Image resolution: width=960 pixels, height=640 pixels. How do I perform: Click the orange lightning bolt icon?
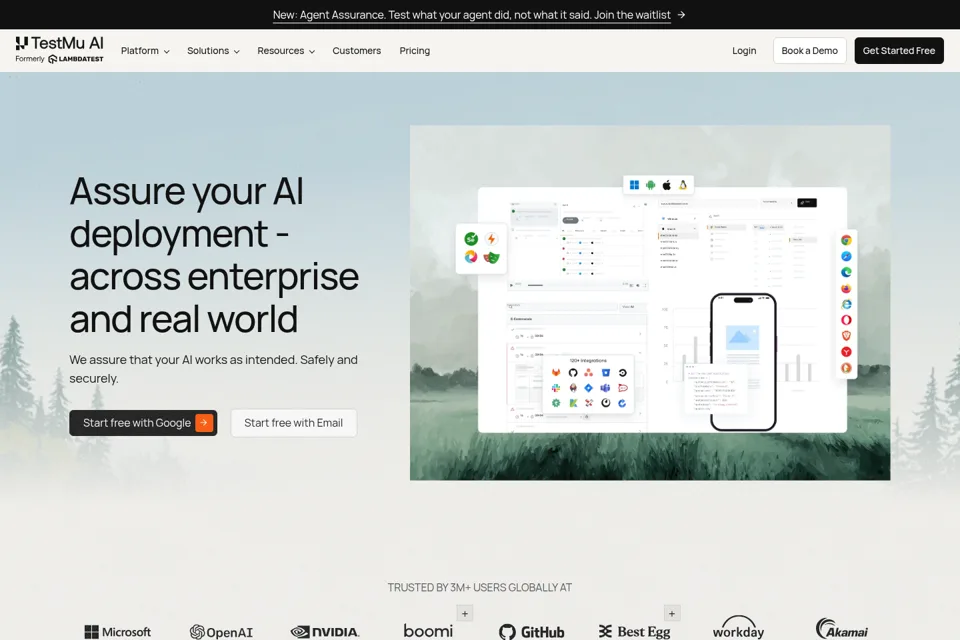pos(491,239)
